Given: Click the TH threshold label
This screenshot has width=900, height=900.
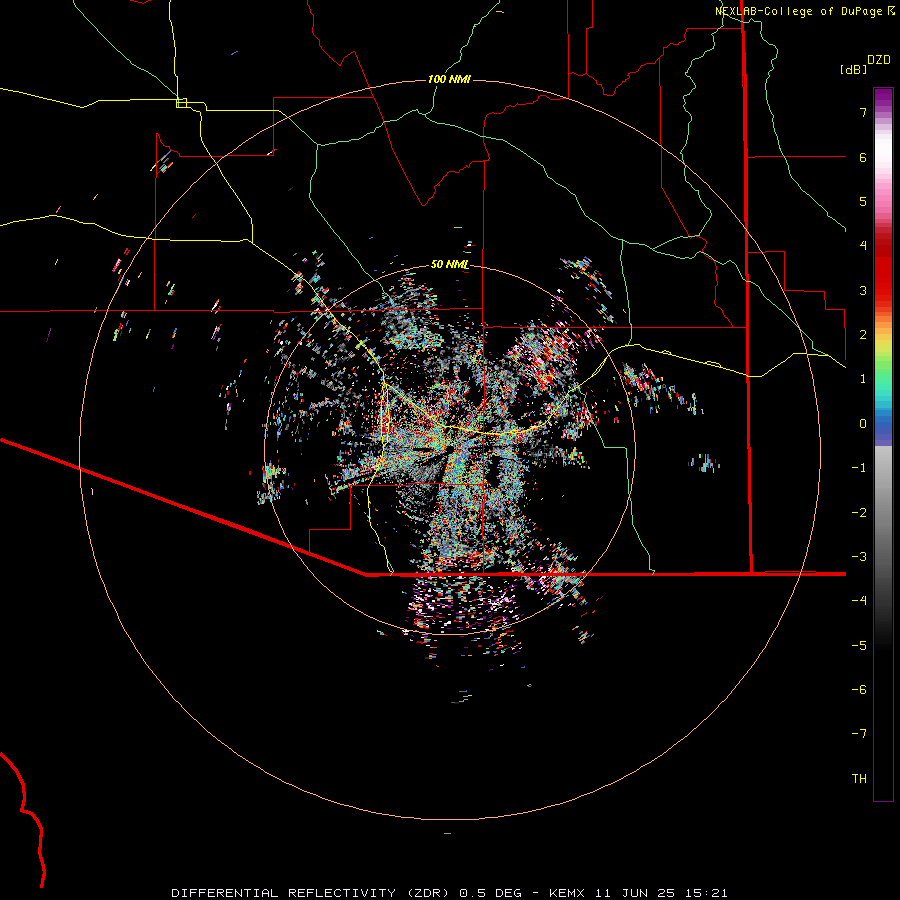Looking at the screenshot, I should [859, 779].
